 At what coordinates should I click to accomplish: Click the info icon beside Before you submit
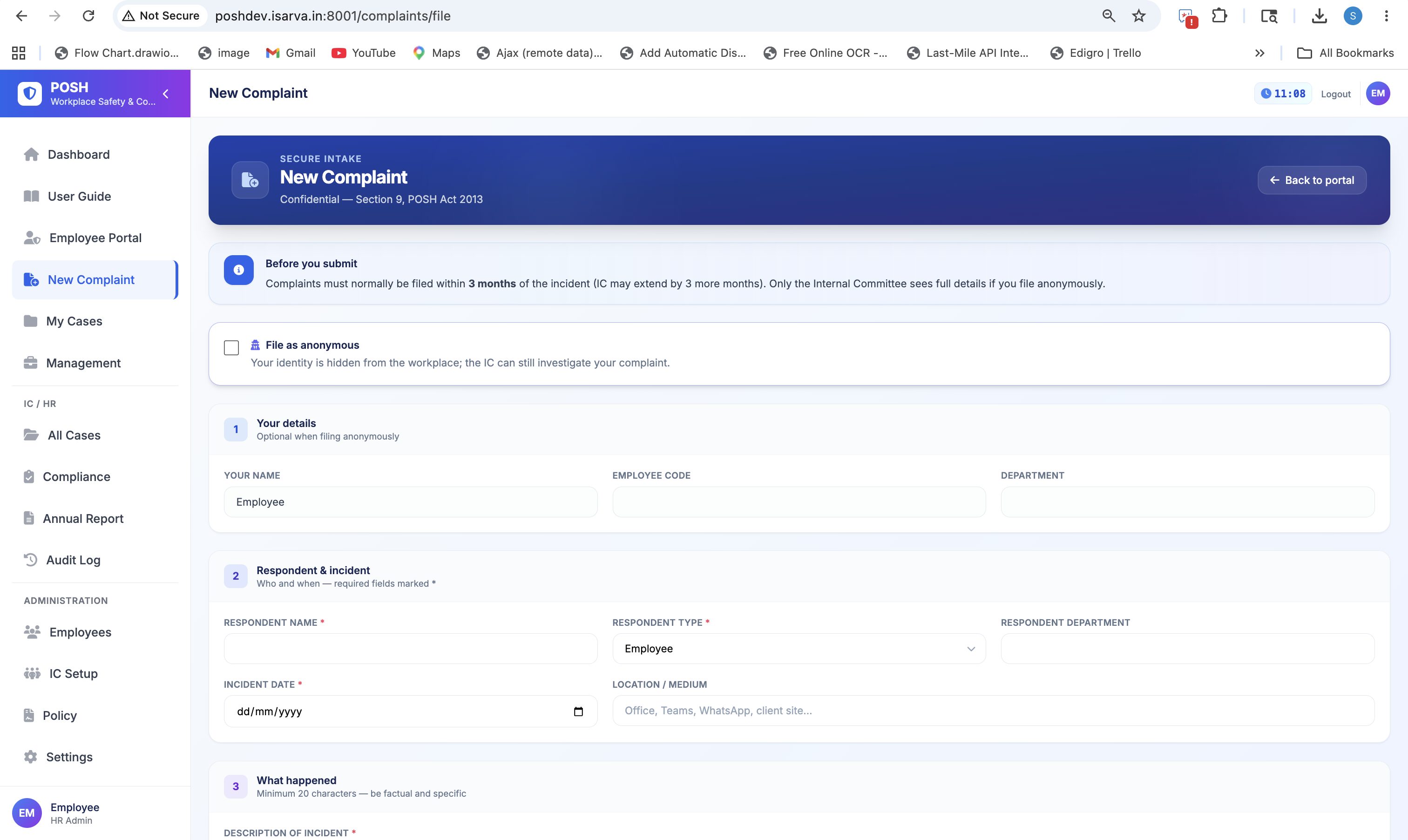[x=239, y=270]
